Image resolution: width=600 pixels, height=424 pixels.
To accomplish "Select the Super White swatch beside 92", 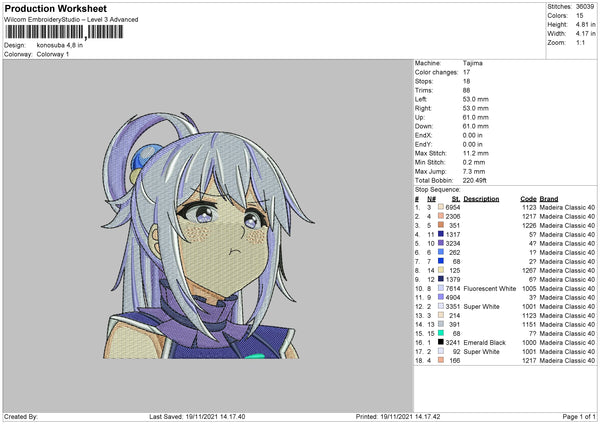I will [x=441, y=351].
